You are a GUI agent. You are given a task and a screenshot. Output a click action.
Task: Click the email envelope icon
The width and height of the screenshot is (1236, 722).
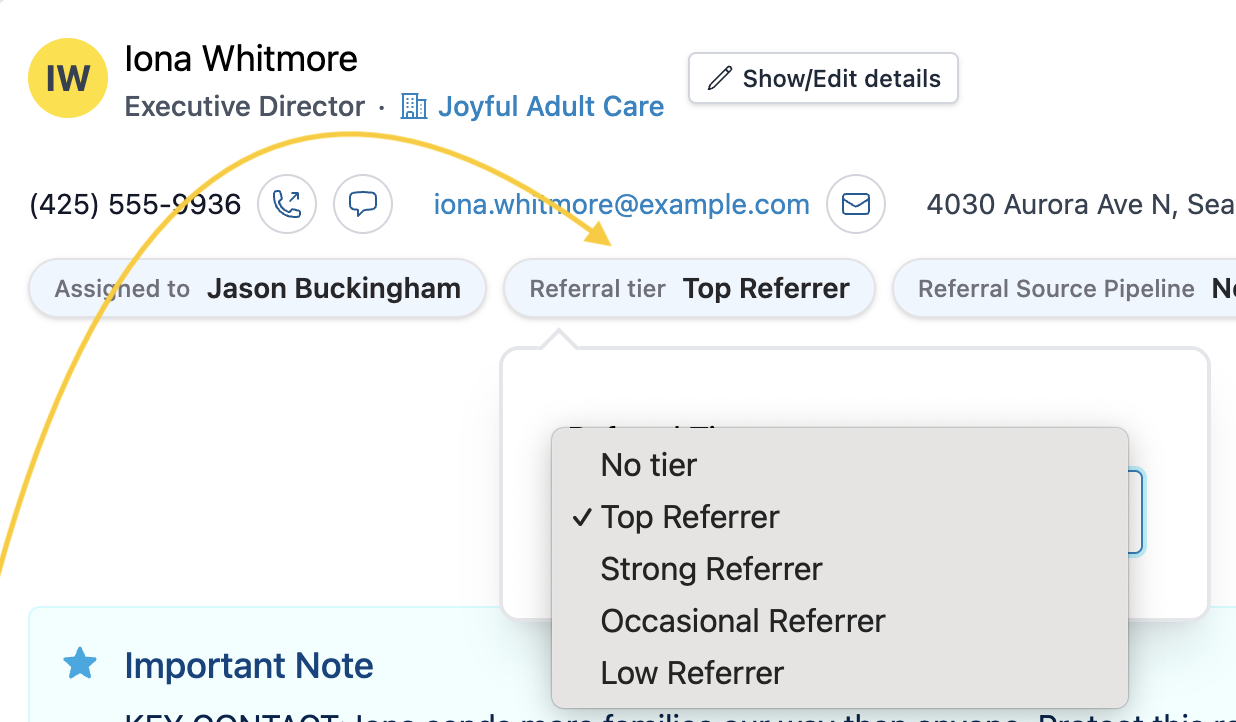856,205
